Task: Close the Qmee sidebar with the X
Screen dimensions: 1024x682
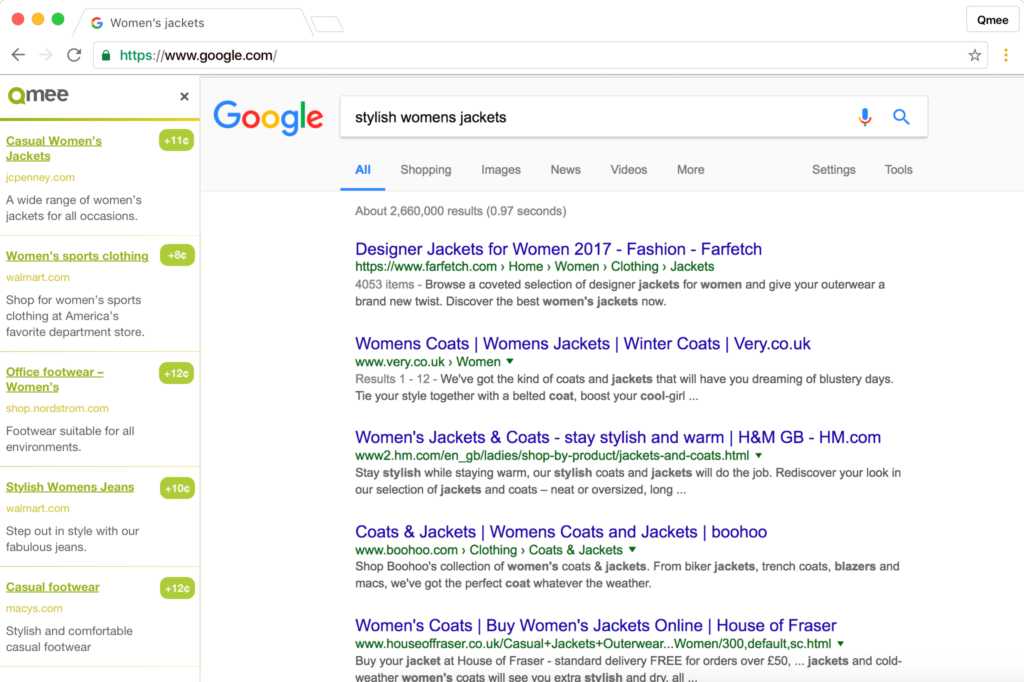Action: click(184, 96)
